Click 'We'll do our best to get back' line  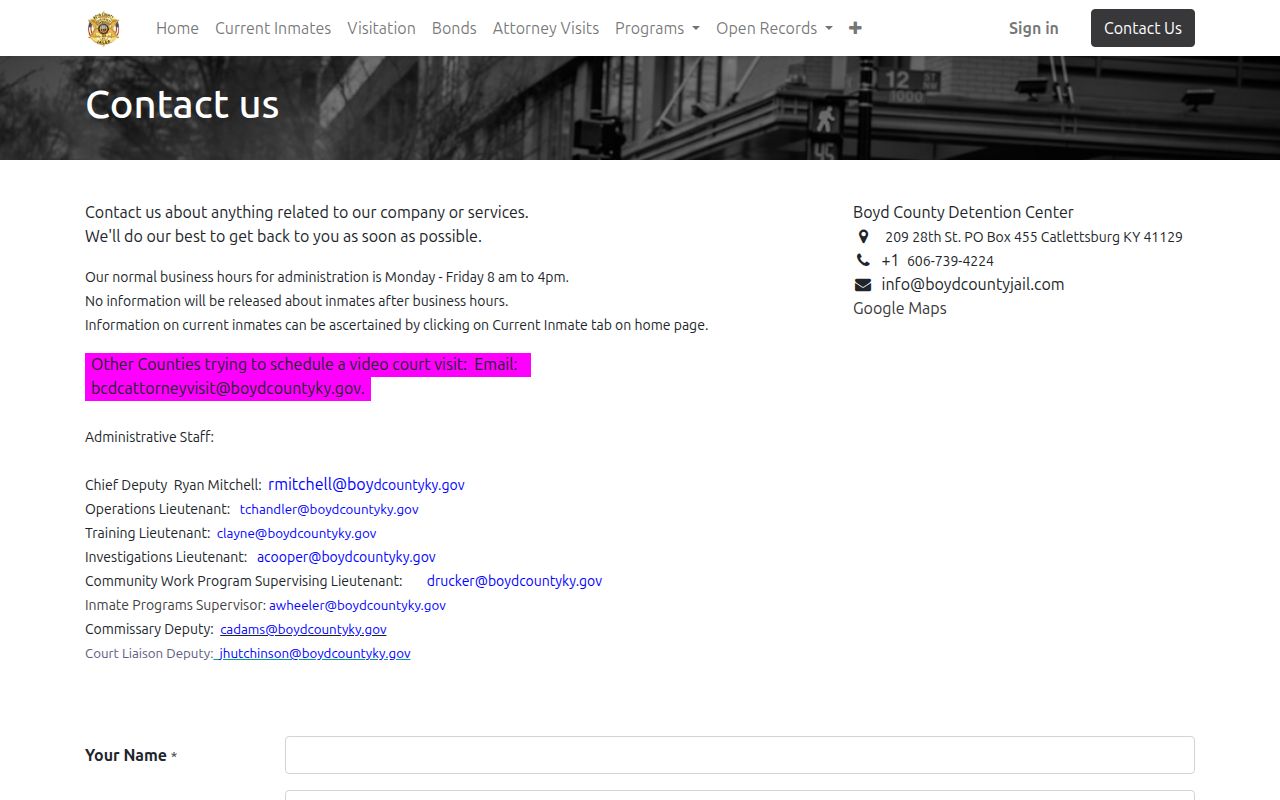point(283,236)
